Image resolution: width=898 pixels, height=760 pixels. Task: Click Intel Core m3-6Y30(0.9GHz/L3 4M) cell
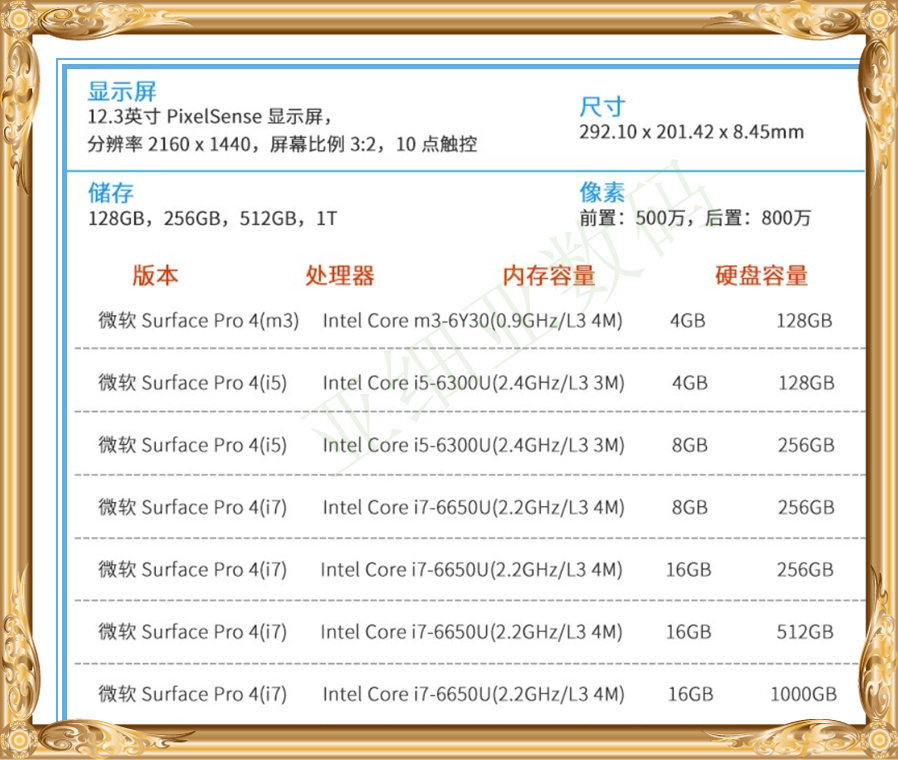[472, 320]
